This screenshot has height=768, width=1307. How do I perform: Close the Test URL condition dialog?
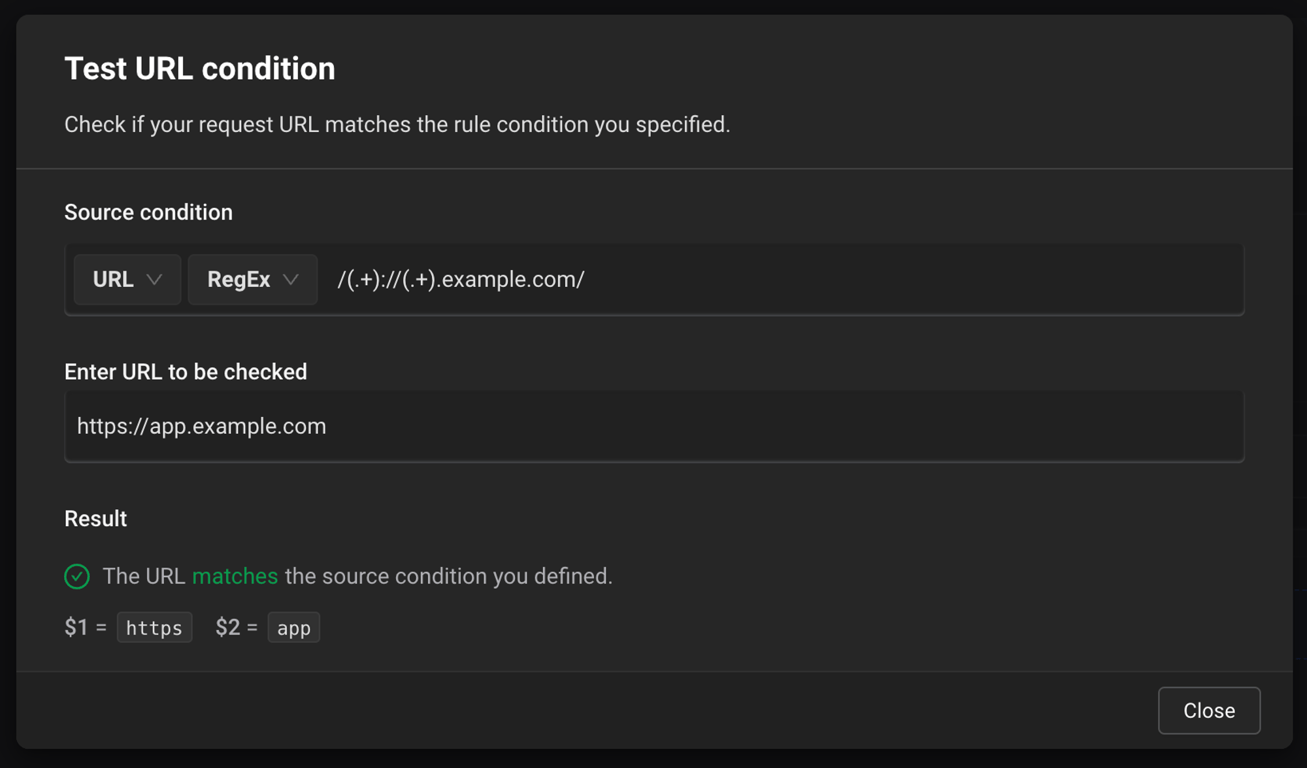(1208, 711)
